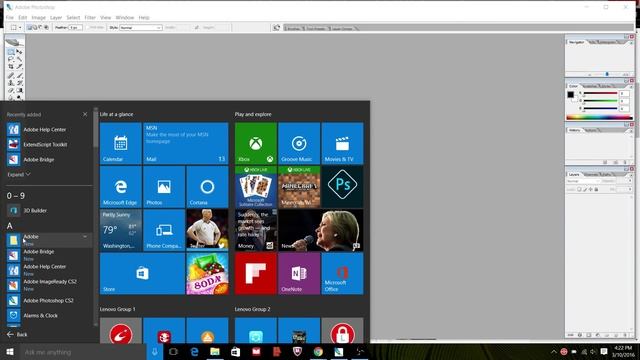Open the Photos tile
Image resolution: width=640 pixels, height=360 pixels.
164,187
